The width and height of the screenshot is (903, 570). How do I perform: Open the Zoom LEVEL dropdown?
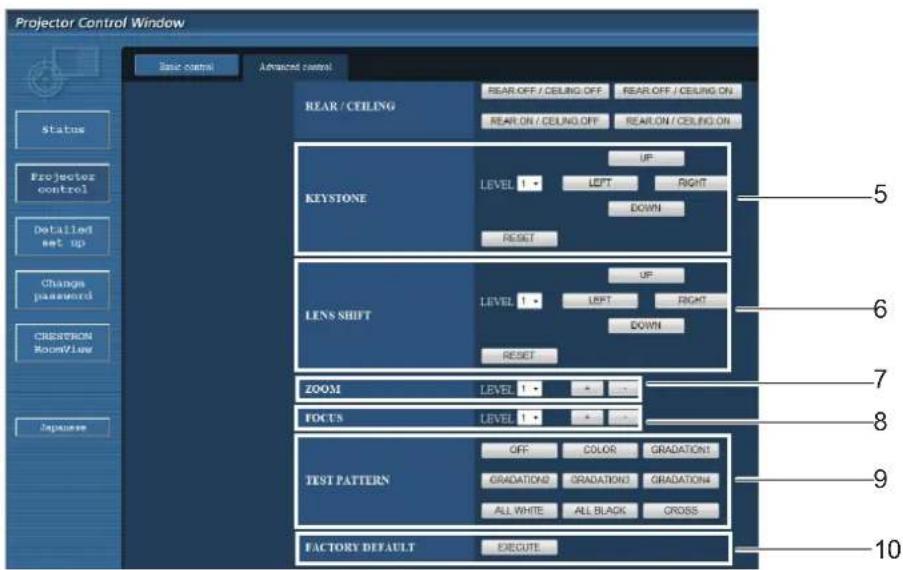[529, 389]
